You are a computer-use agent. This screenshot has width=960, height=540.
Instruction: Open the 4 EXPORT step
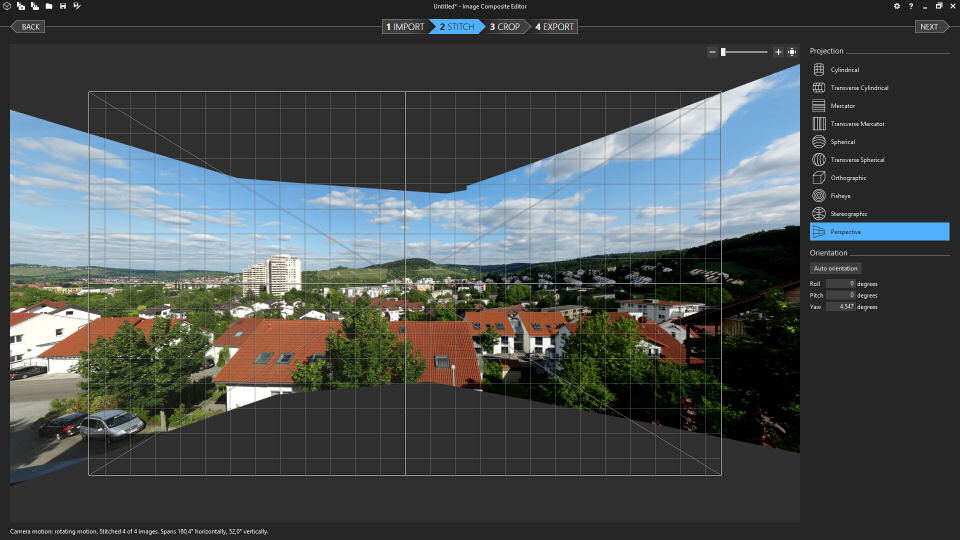555,27
